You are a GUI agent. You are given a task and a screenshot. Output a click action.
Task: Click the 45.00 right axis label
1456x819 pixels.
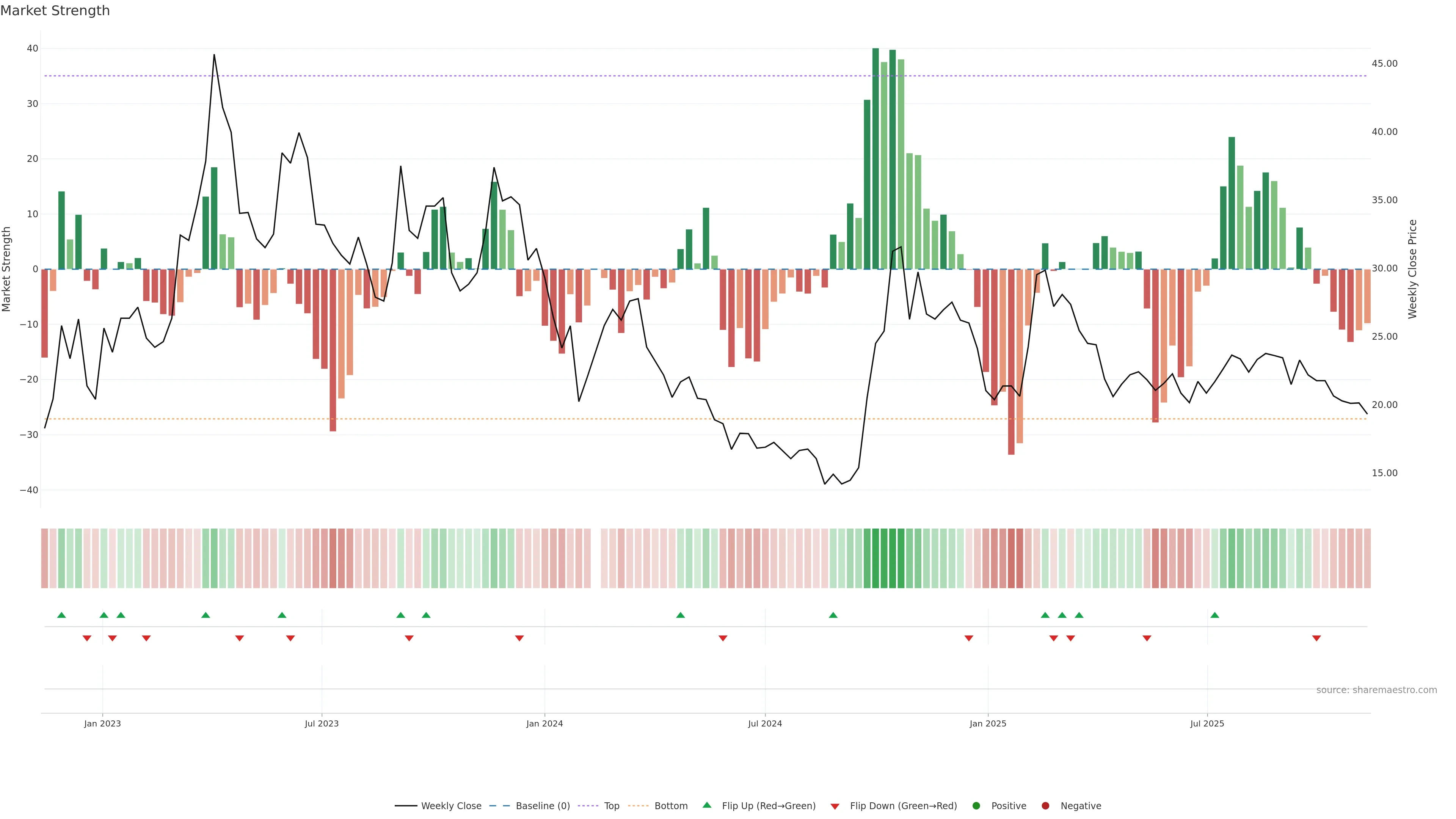(x=1384, y=63)
